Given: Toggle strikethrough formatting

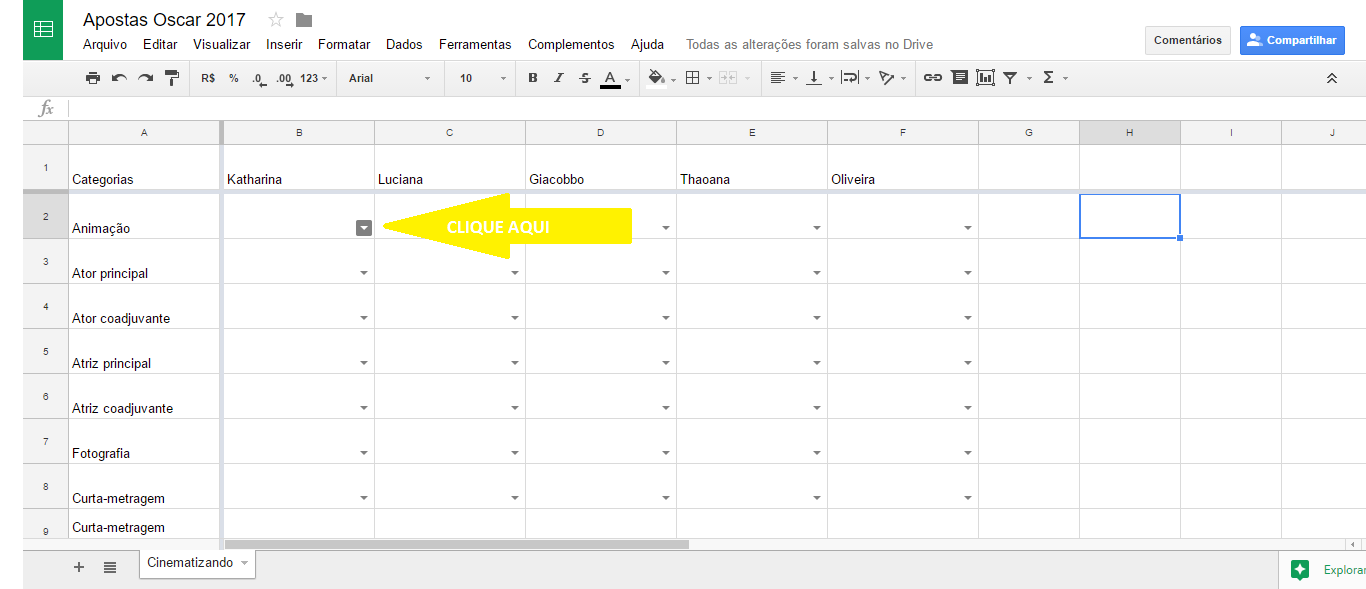Looking at the screenshot, I should coord(585,78).
